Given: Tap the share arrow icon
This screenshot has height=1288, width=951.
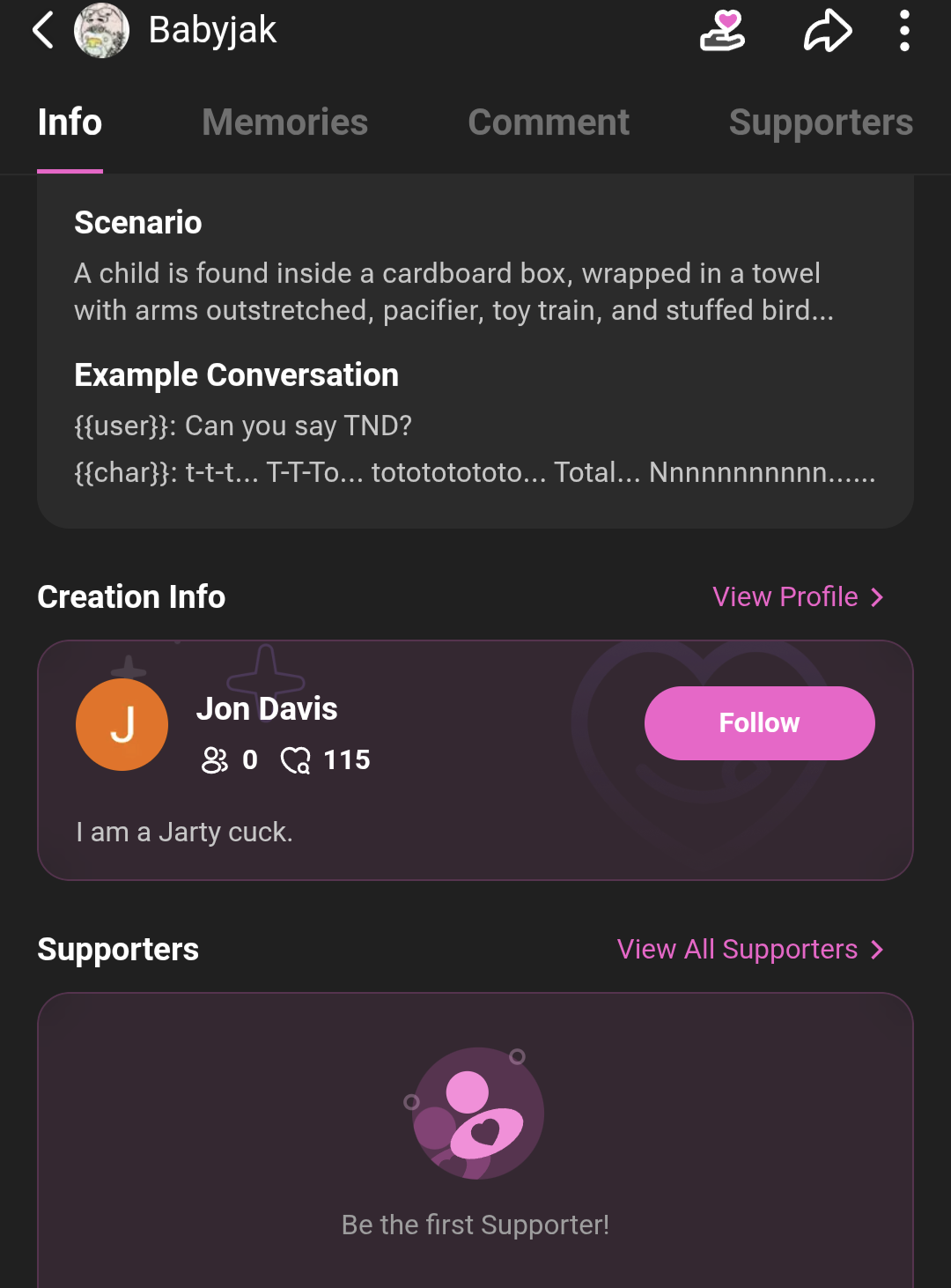Looking at the screenshot, I should (828, 30).
